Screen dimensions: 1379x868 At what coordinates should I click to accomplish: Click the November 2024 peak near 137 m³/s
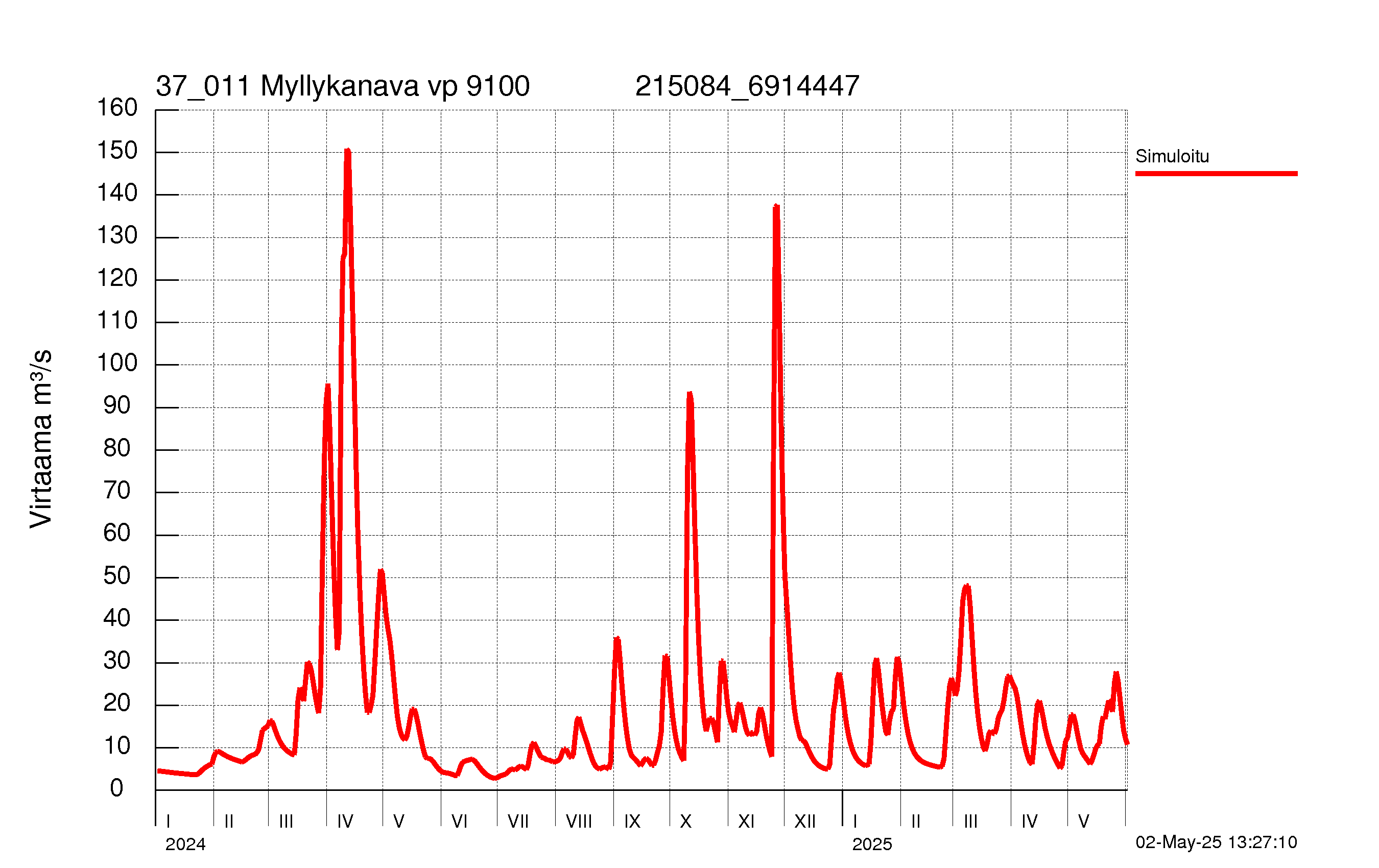click(776, 207)
